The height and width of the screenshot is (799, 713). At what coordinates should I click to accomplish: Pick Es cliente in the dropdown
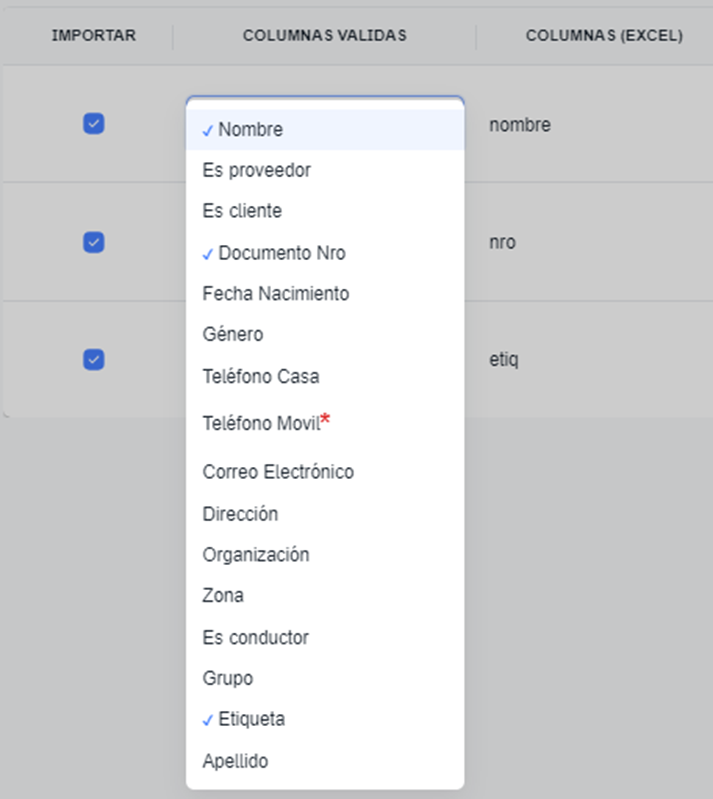click(242, 212)
